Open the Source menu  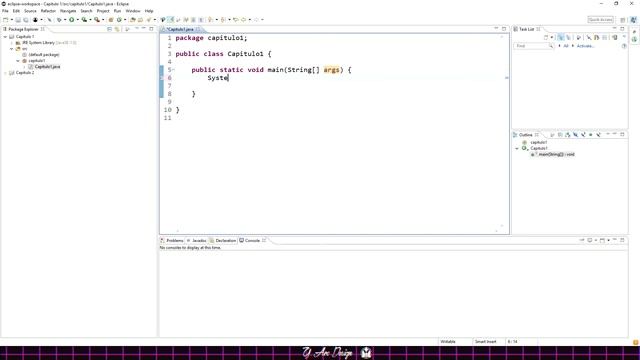coord(30,11)
